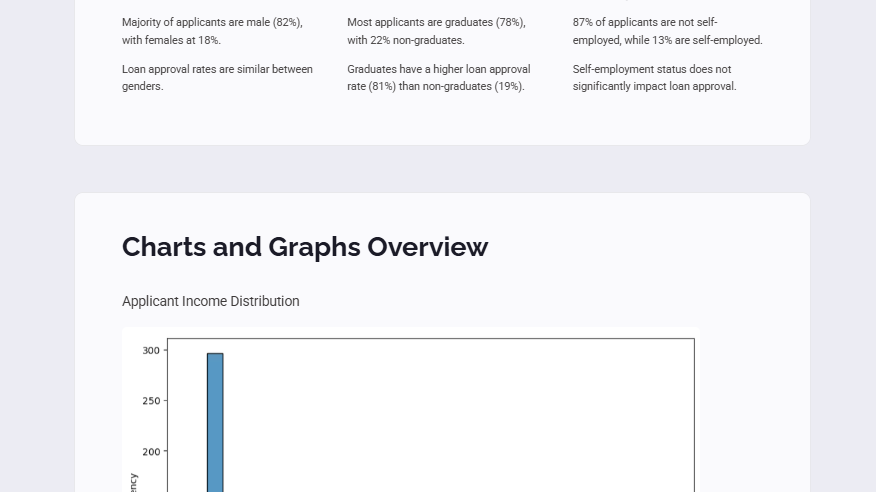The height and width of the screenshot is (492, 876).
Task: Click text about majority male applicants
Action: point(212,31)
